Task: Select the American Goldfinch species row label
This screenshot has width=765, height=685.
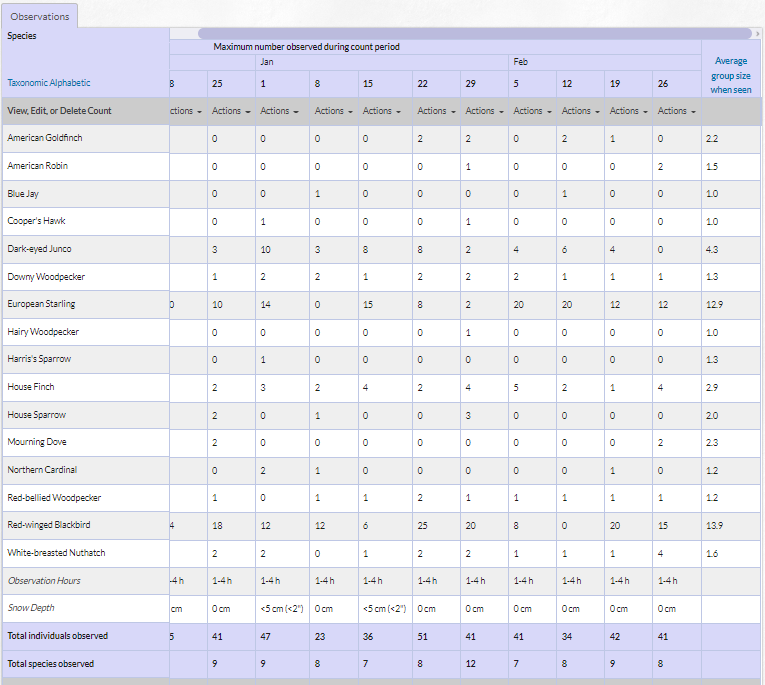Action: point(45,138)
